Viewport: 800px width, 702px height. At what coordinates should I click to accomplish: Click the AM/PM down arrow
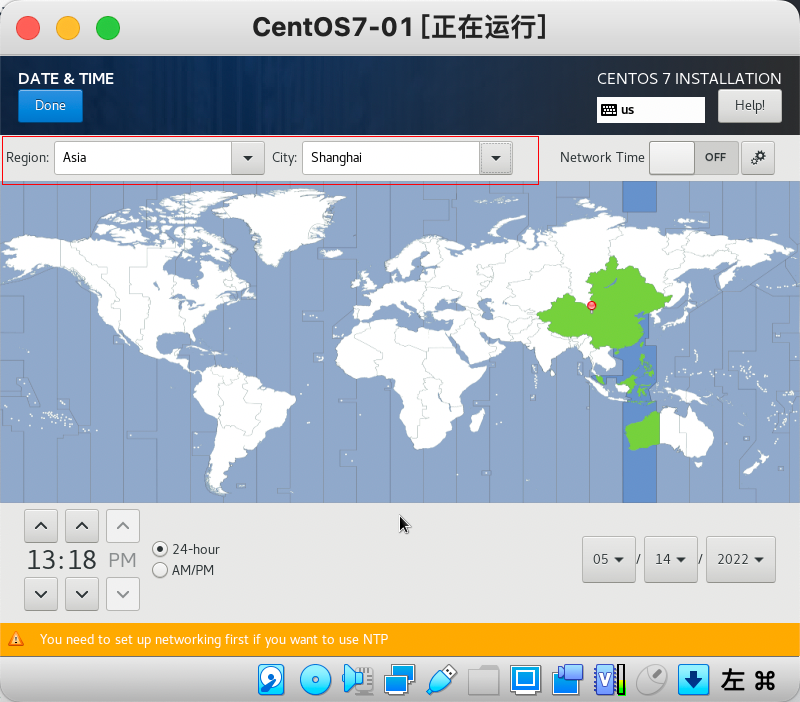[122, 594]
